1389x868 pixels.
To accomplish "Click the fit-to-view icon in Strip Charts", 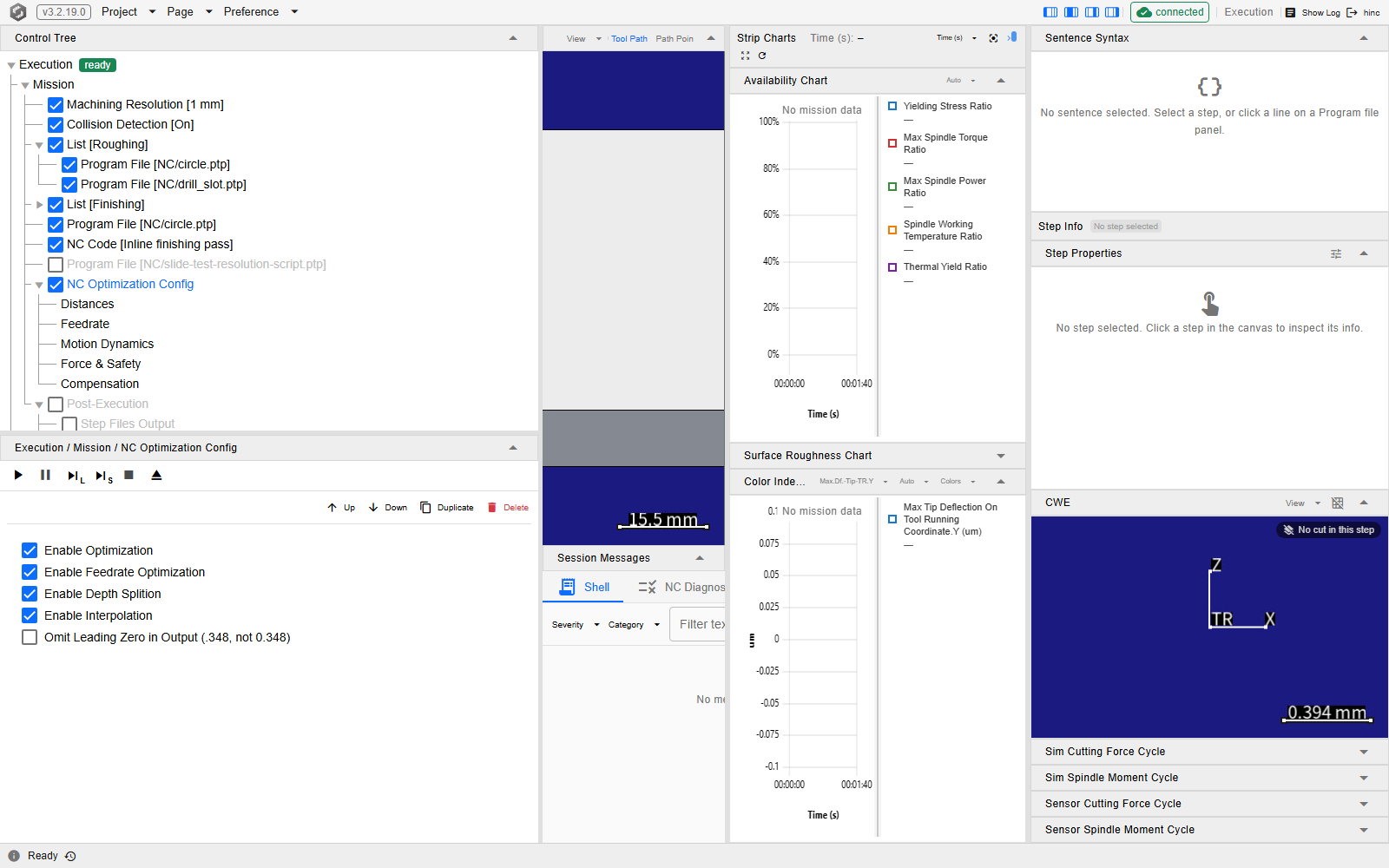I will coord(745,56).
